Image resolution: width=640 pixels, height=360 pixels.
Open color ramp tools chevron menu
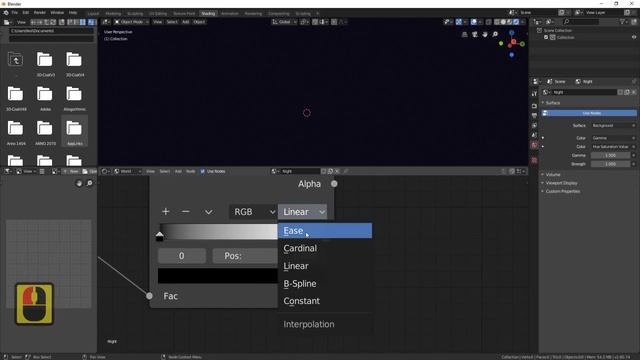[209, 212]
